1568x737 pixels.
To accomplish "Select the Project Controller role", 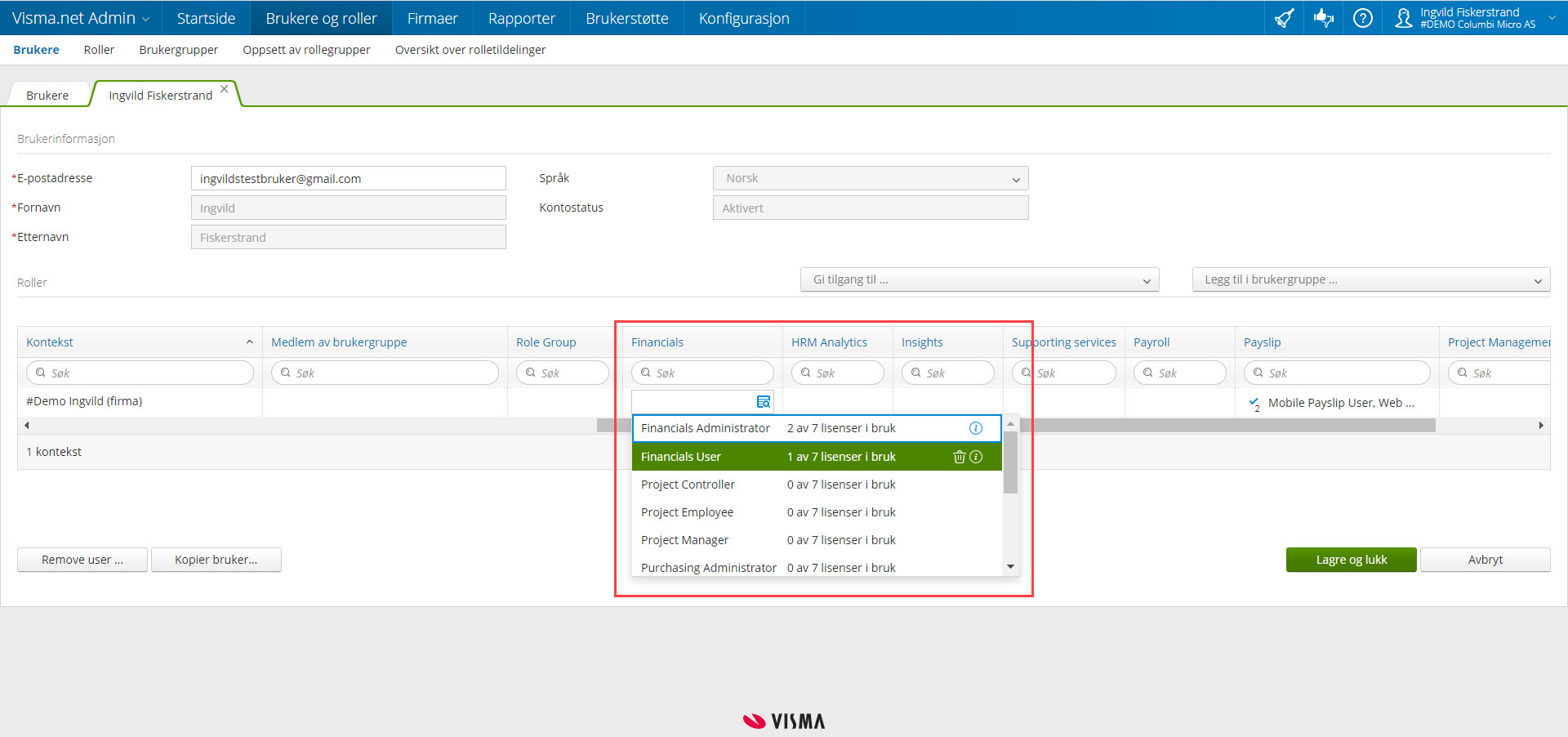I will tap(817, 485).
